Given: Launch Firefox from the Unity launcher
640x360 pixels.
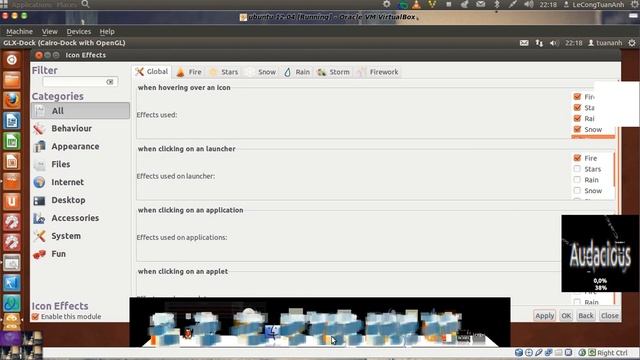Looking at the screenshot, I should (x=11, y=100).
